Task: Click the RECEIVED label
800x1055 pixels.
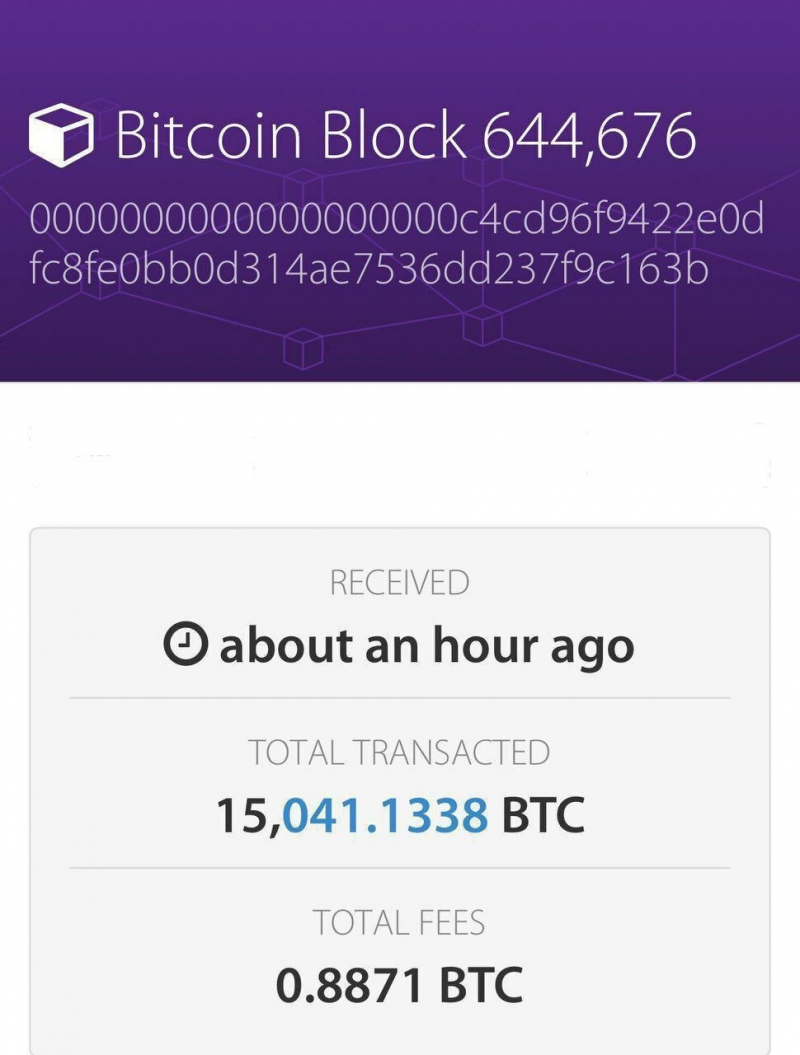Action: (x=399, y=583)
